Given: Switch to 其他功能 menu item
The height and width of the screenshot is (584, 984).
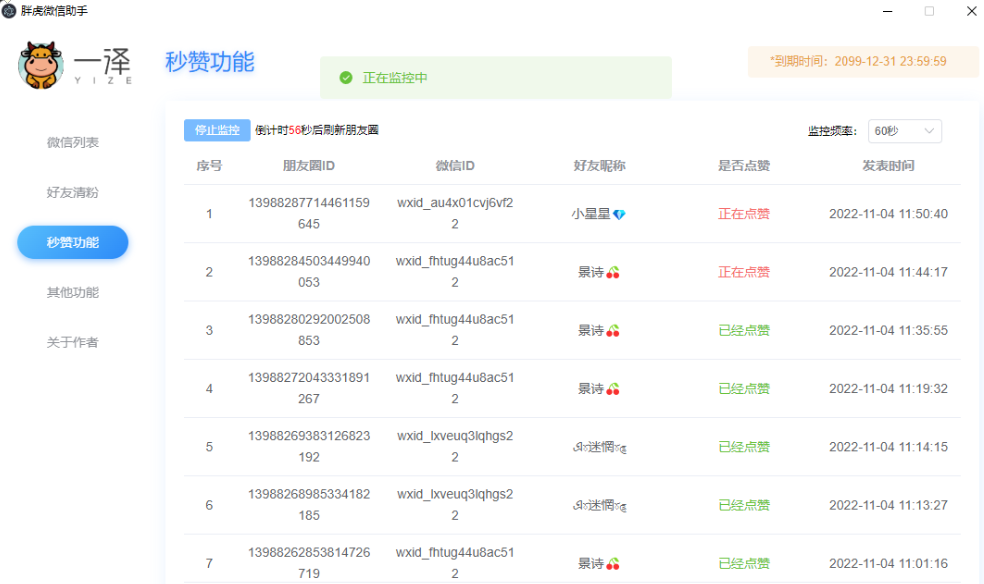Looking at the screenshot, I should [73, 293].
